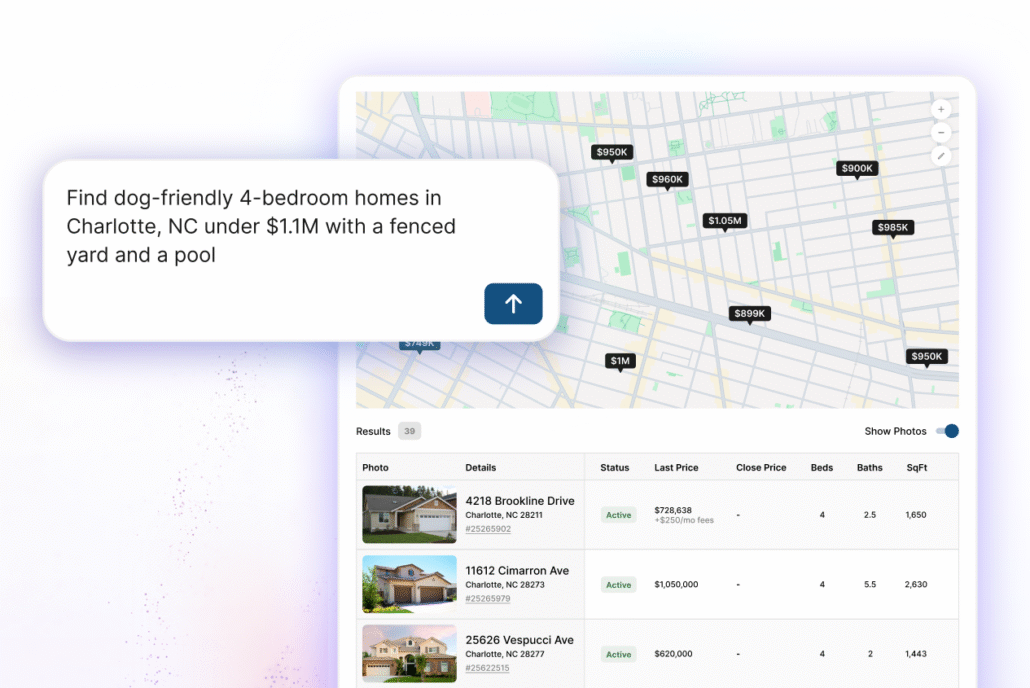Click the results count badge 39
1030x688 pixels.
[x=409, y=432]
